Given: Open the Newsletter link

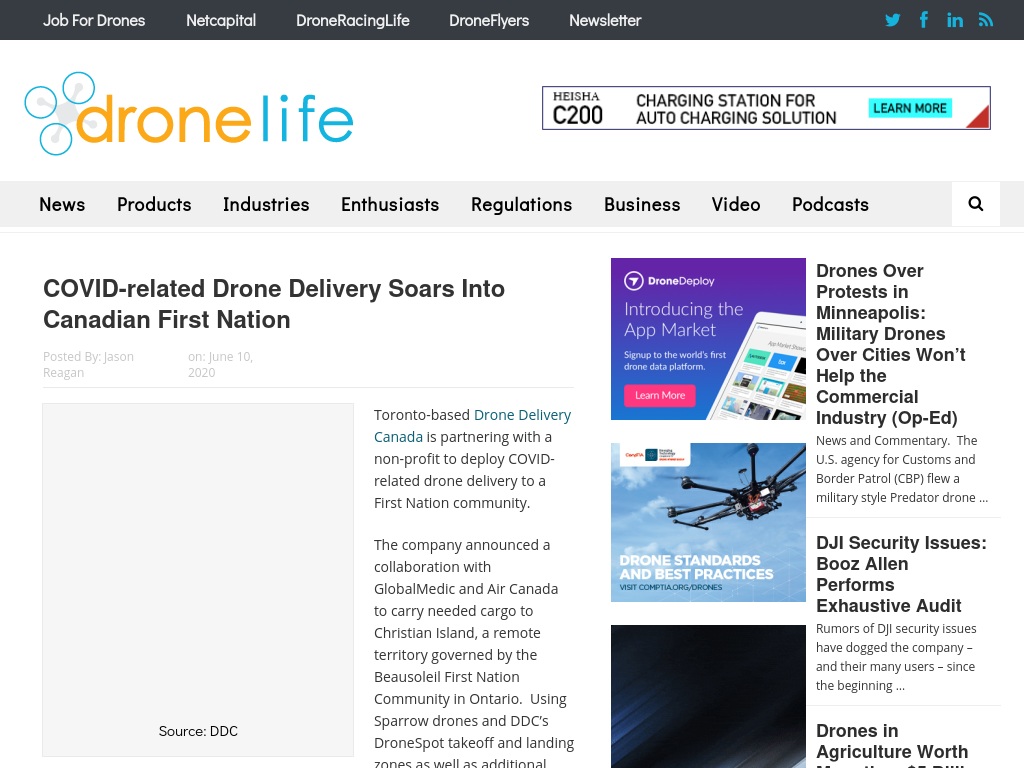Looking at the screenshot, I should [x=605, y=20].
